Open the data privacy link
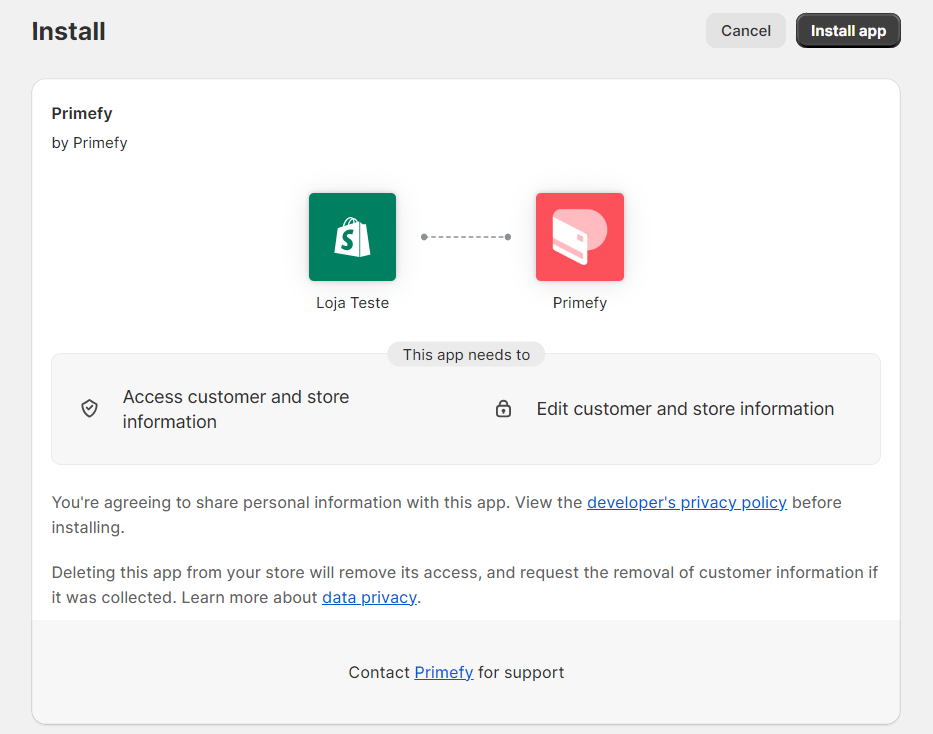 [369, 597]
